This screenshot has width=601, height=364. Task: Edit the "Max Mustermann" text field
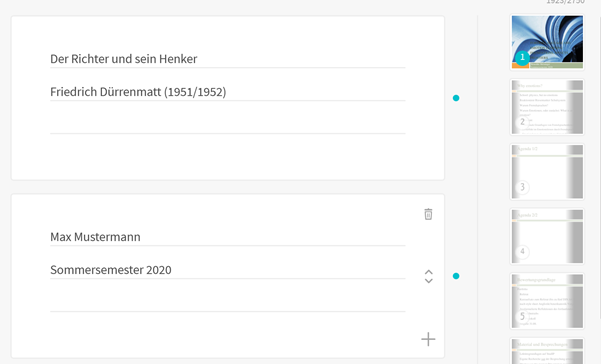[x=228, y=237]
